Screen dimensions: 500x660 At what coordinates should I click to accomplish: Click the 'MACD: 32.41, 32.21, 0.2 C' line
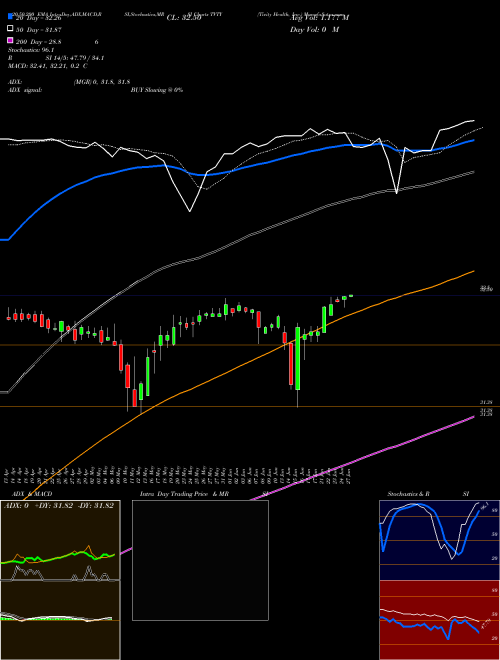click(x=48, y=66)
